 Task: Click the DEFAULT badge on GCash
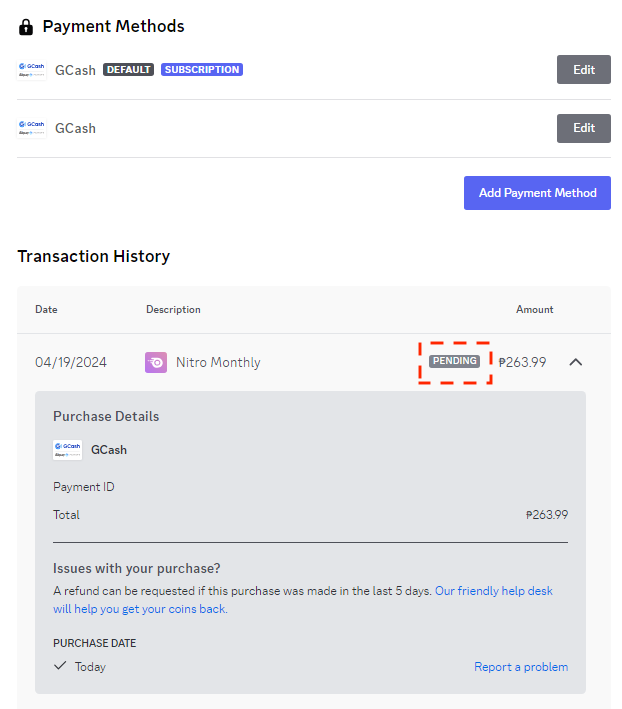(x=128, y=70)
